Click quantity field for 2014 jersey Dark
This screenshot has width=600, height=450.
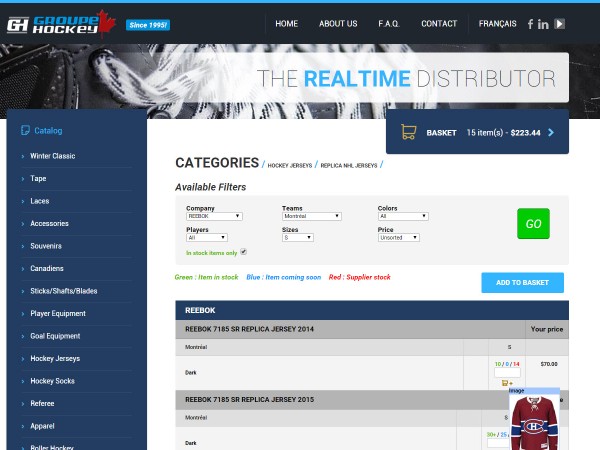click(x=507, y=373)
